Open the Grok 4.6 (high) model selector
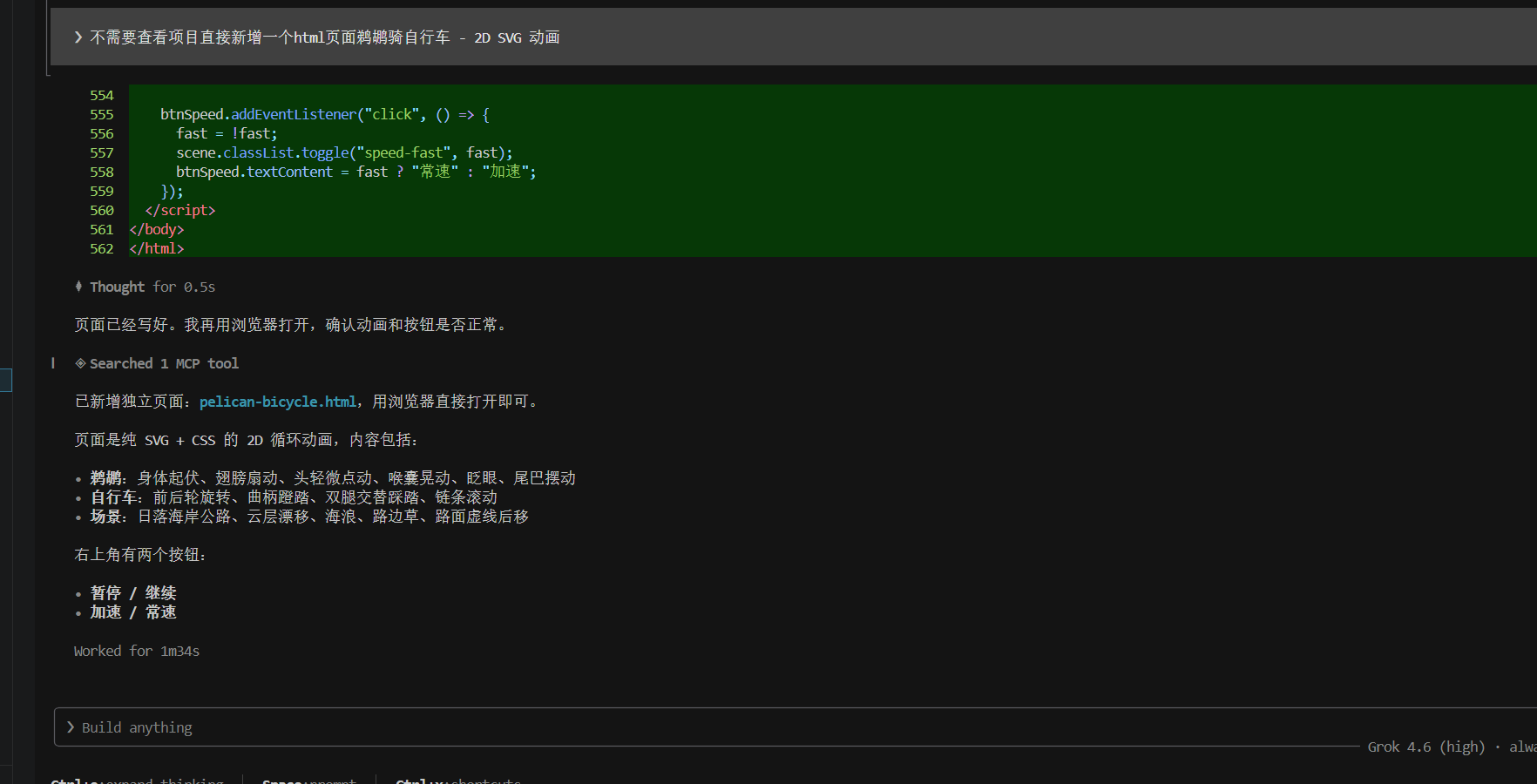The height and width of the screenshot is (784, 1537). click(x=1426, y=747)
